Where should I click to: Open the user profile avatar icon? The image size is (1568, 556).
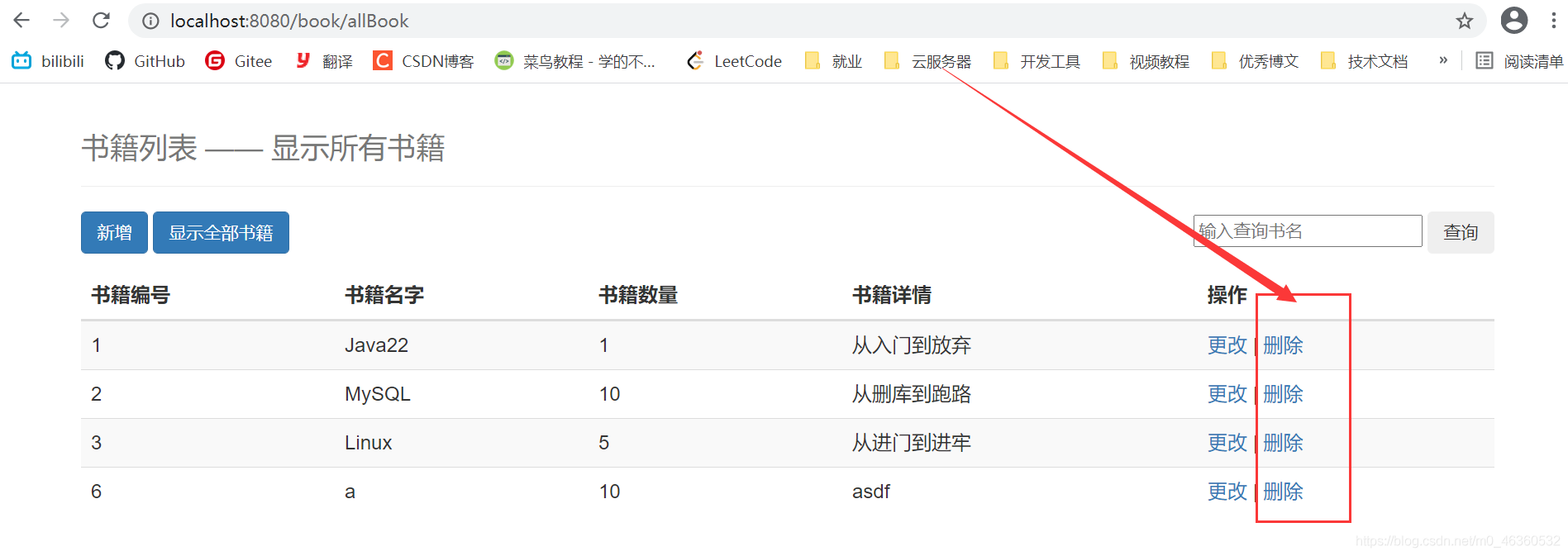tap(1514, 21)
